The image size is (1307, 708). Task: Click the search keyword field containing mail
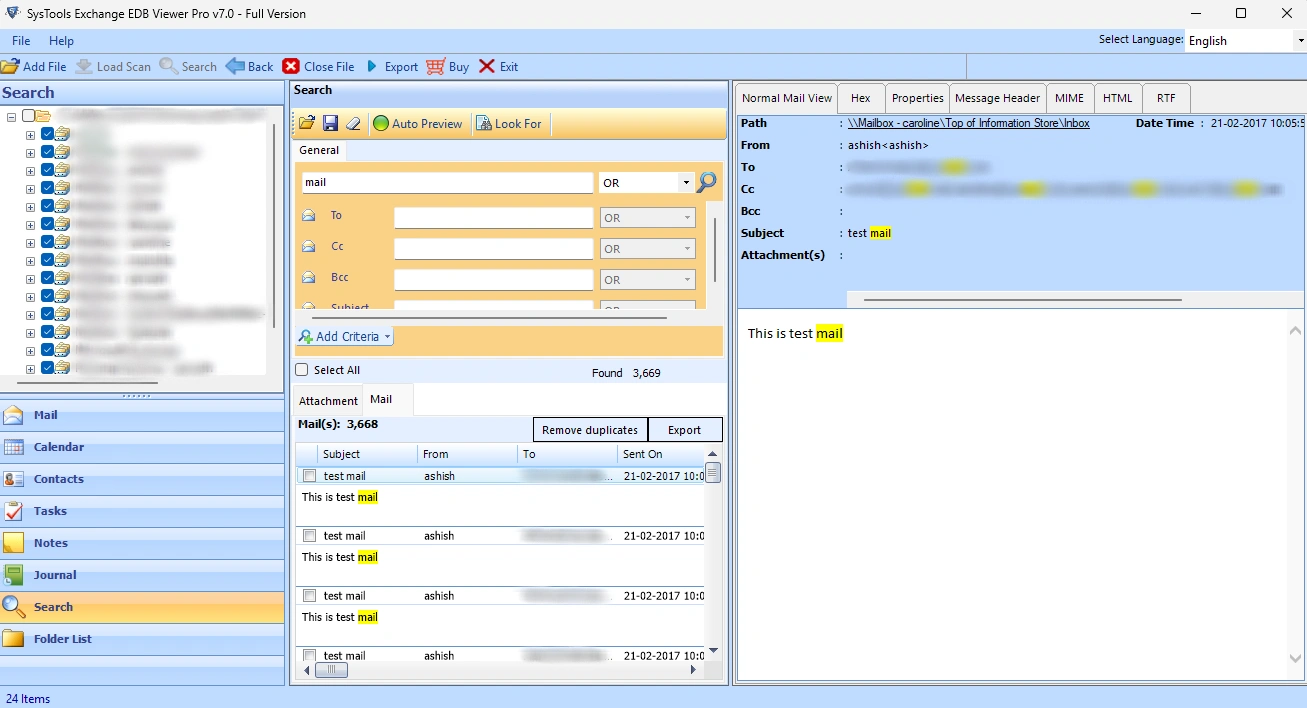[447, 183]
